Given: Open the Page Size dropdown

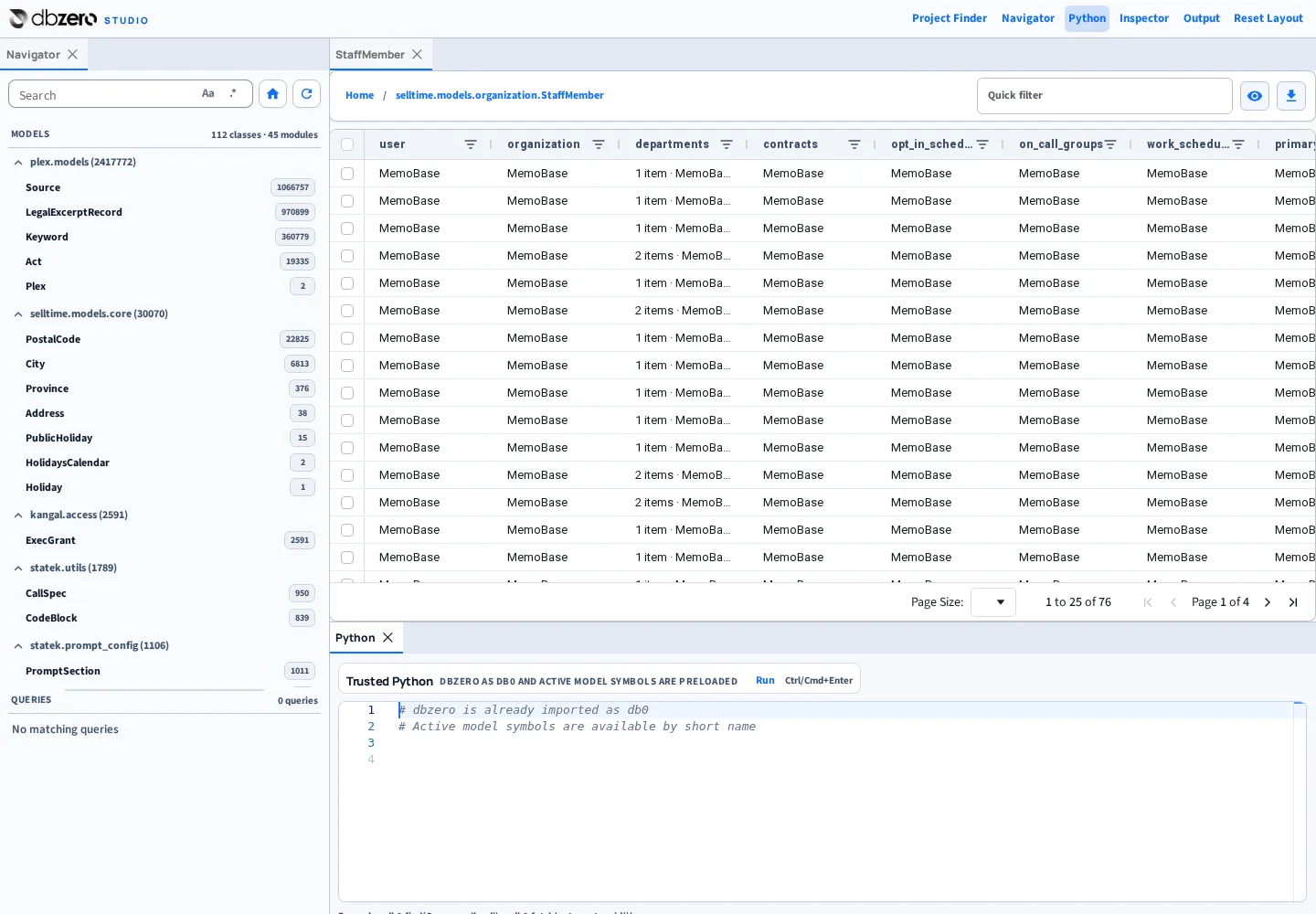Looking at the screenshot, I should point(993,602).
